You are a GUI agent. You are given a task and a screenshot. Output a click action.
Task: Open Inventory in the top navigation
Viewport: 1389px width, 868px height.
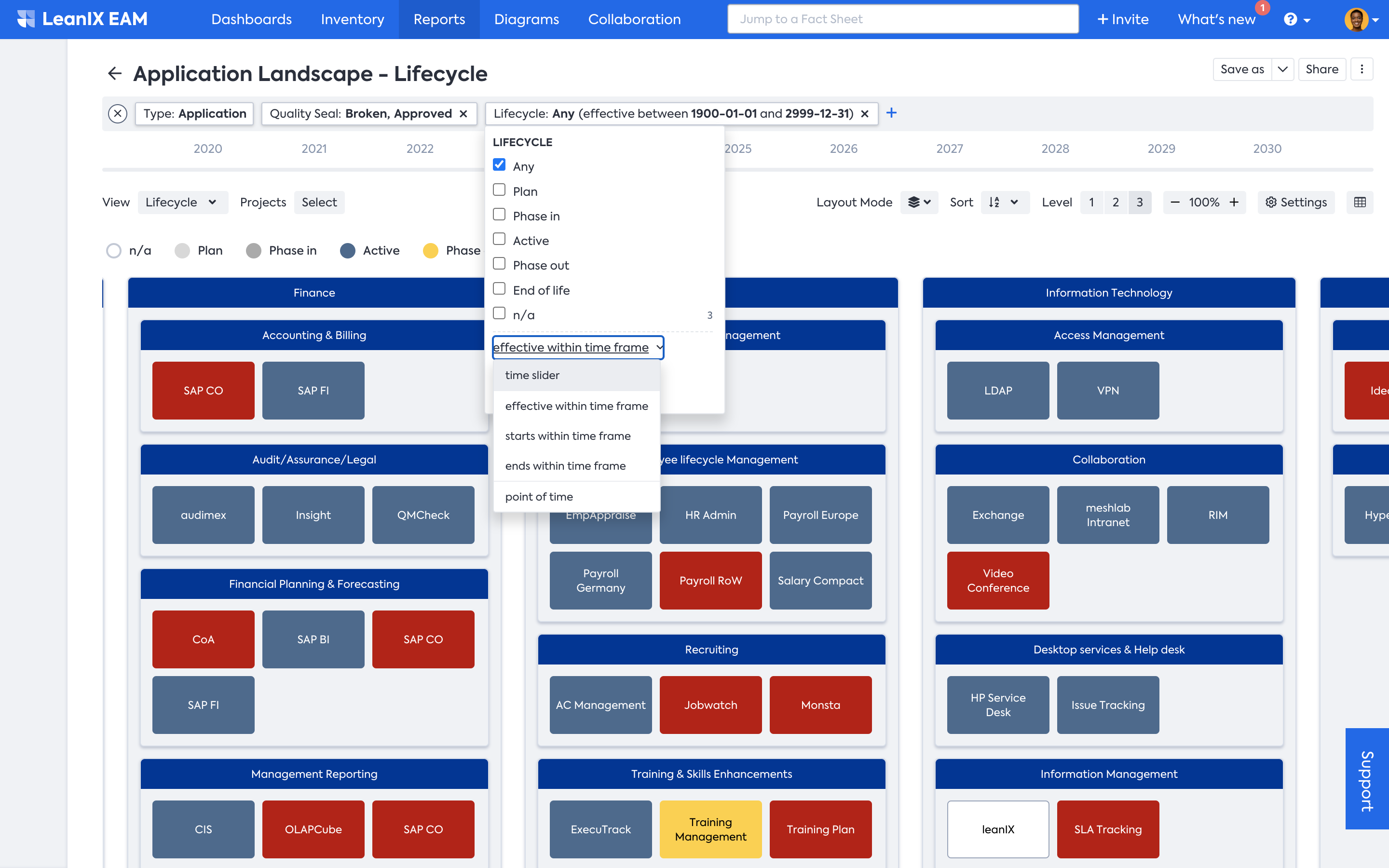coord(353,19)
